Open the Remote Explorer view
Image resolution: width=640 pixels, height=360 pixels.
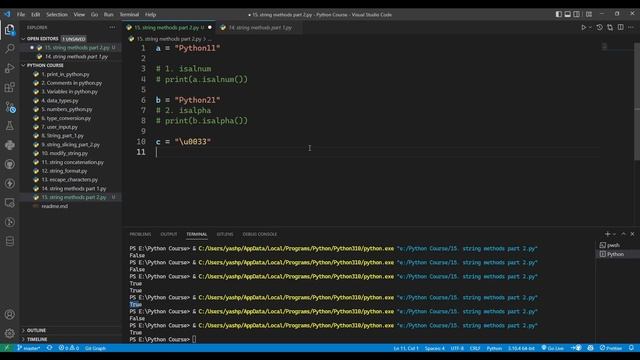(x=9, y=203)
